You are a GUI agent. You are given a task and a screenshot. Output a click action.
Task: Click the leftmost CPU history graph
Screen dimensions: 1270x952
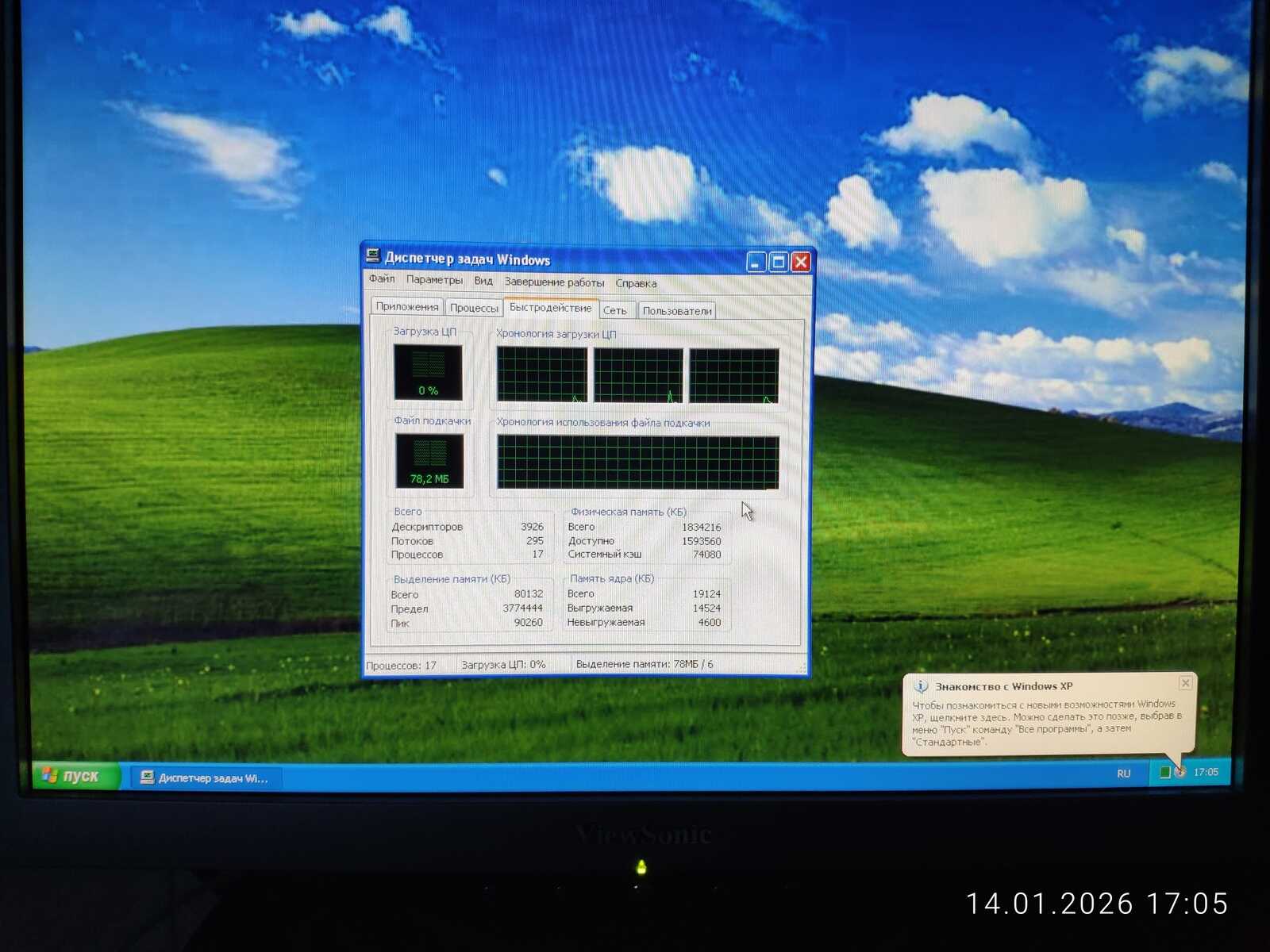[x=542, y=374]
